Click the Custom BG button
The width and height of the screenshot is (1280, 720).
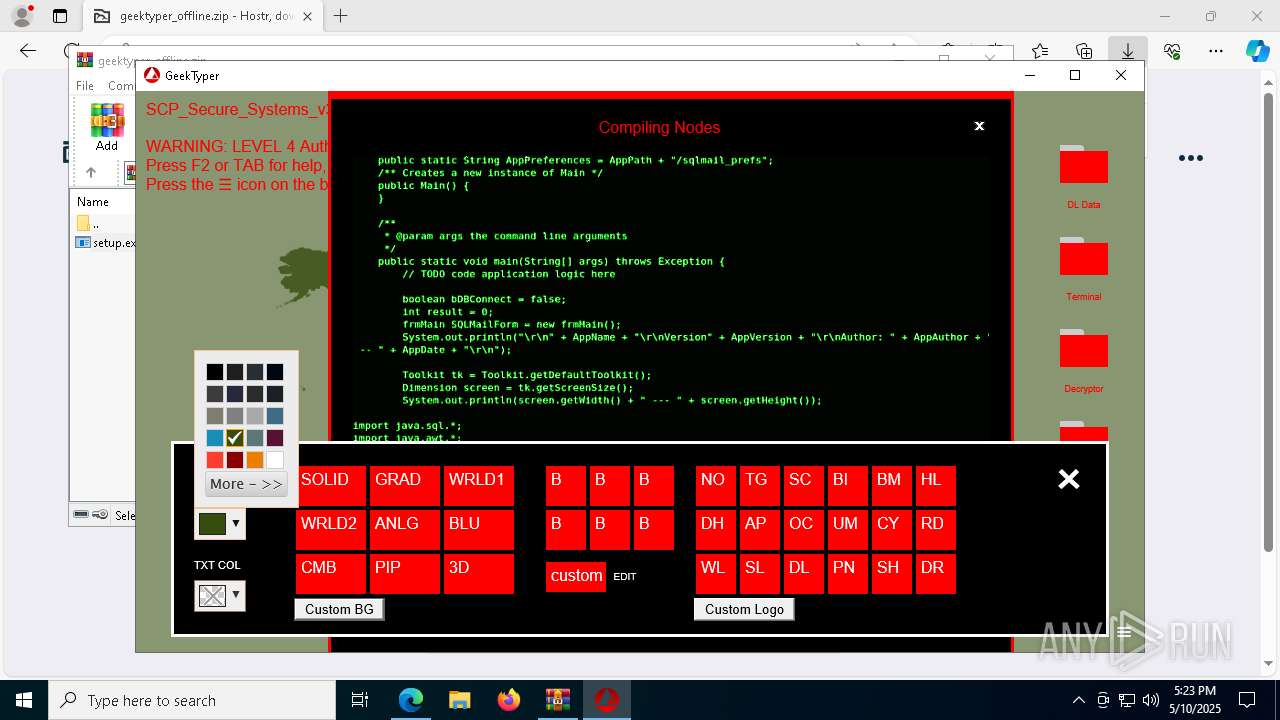[339, 609]
